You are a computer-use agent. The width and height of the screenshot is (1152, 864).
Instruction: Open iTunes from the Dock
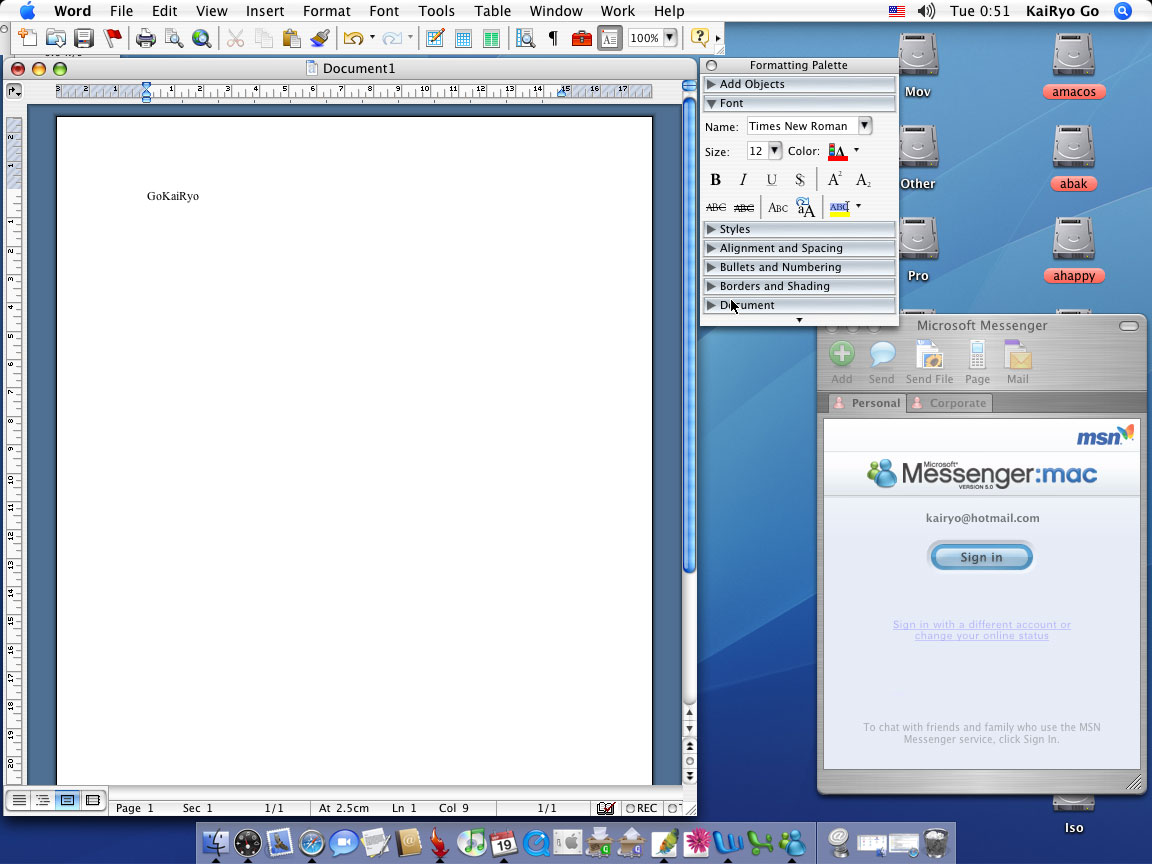[x=472, y=843]
